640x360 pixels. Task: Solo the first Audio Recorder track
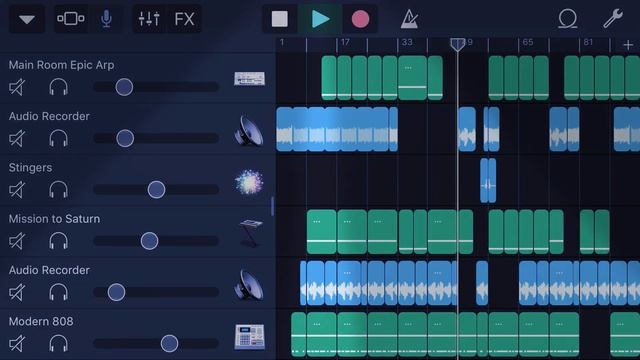58,138
